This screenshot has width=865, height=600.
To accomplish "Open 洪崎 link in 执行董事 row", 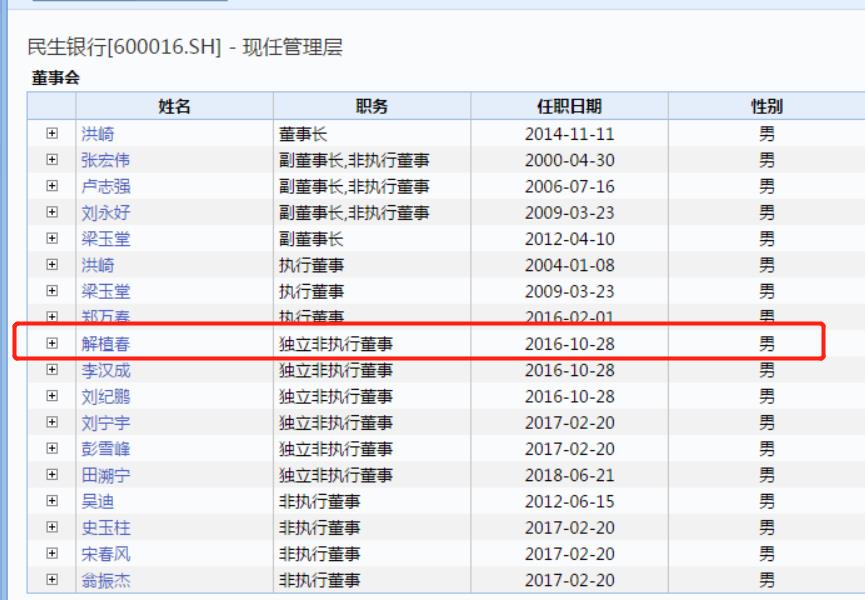I will pos(98,265).
